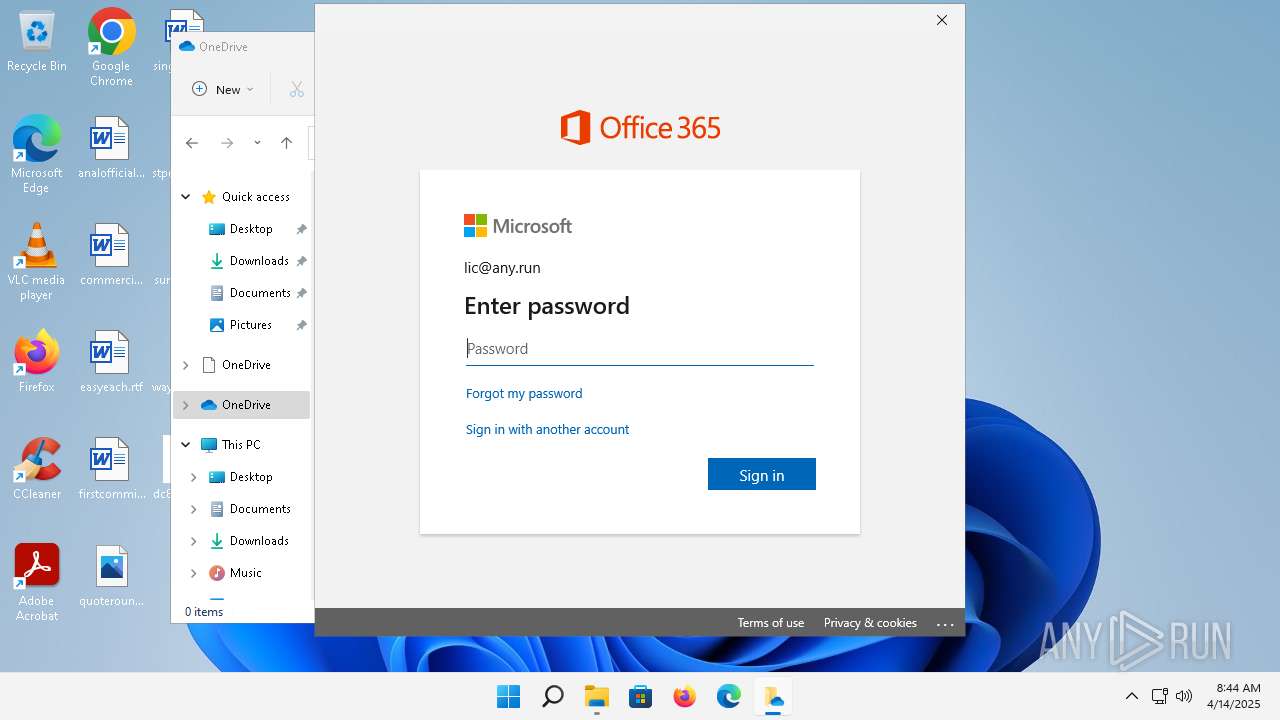Click the Cut scissors icon in Explorer
Screen dimensions: 1280x720
(x=296, y=89)
